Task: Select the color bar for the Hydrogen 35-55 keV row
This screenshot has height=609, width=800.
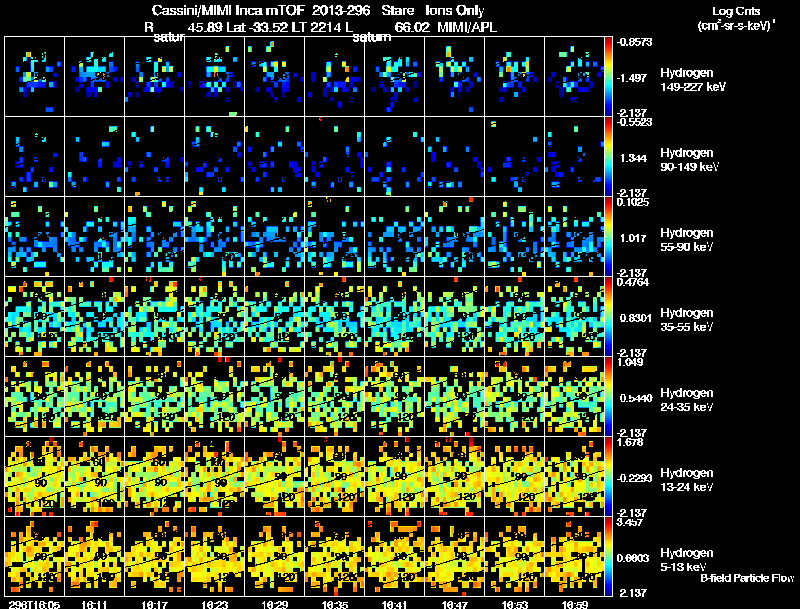Action: 608,317
